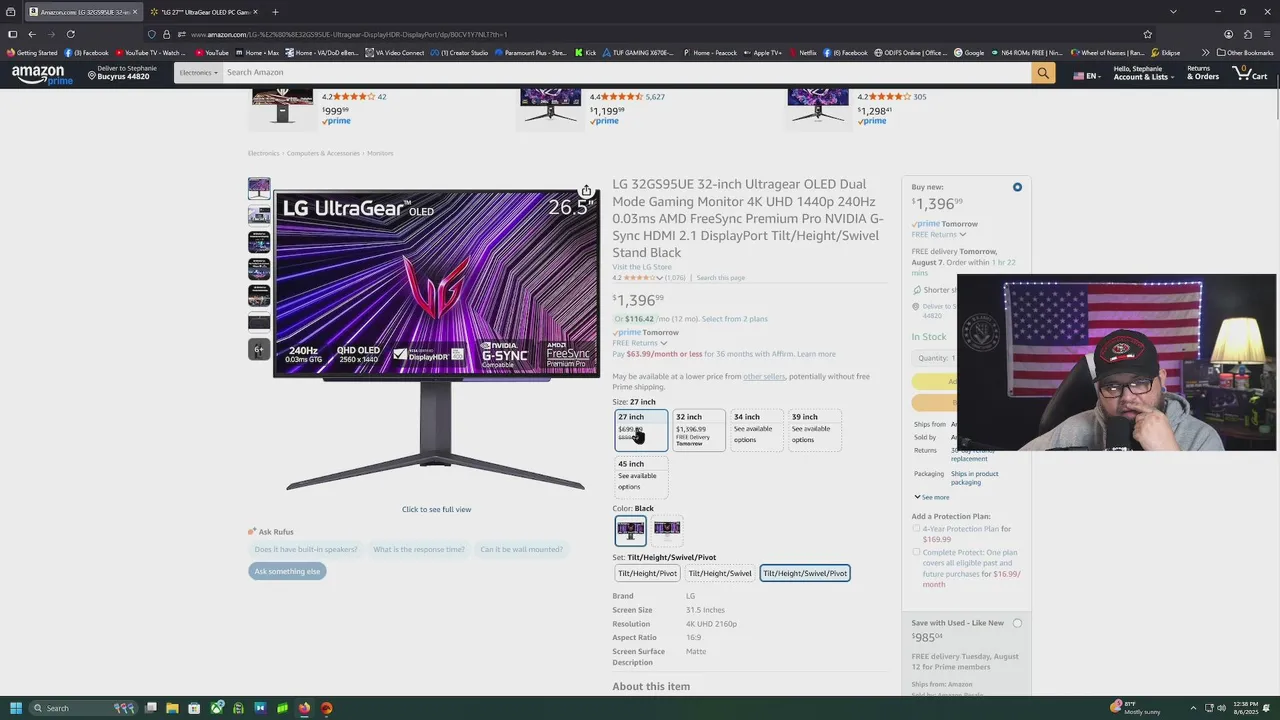Click the browser Back arrow
Screen dimensions: 1280x720
point(31,34)
